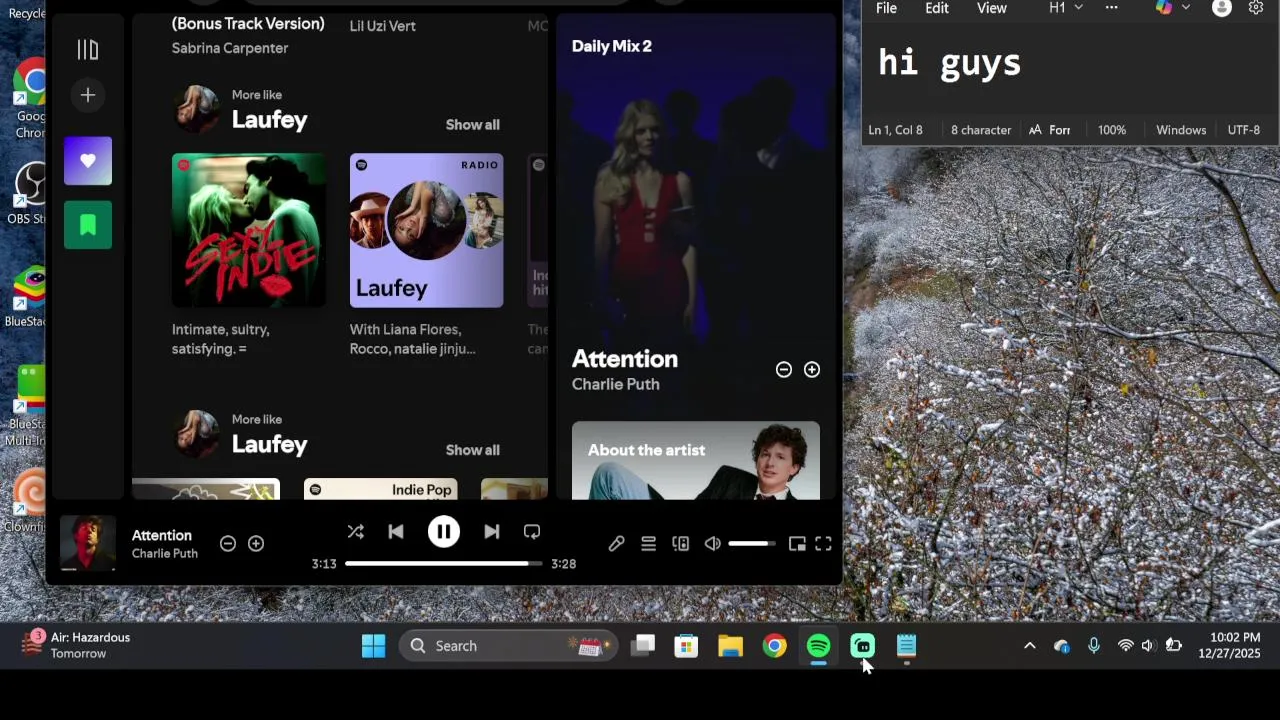Click Show all for second Laufey section
Screen dimensions: 1280x720
(x=473, y=450)
